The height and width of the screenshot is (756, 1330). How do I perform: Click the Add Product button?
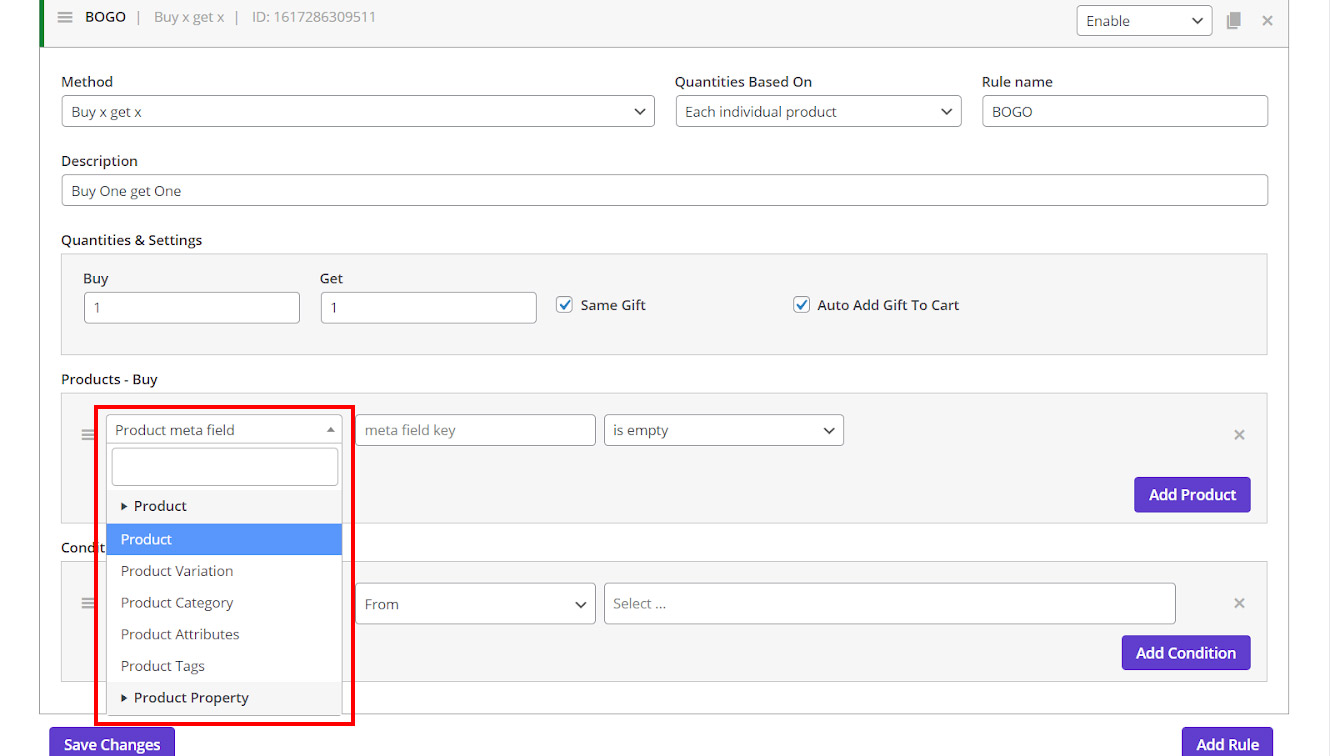(x=1191, y=495)
